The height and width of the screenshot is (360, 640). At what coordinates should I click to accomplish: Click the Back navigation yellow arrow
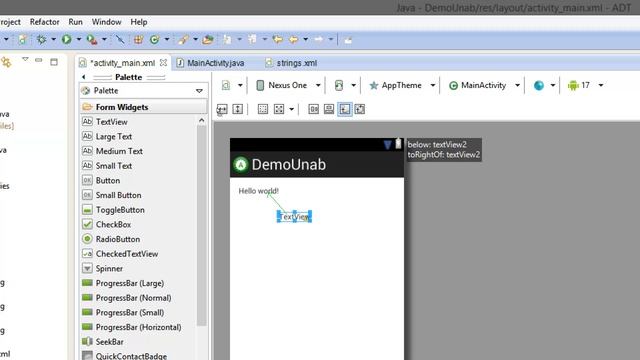(293, 39)
